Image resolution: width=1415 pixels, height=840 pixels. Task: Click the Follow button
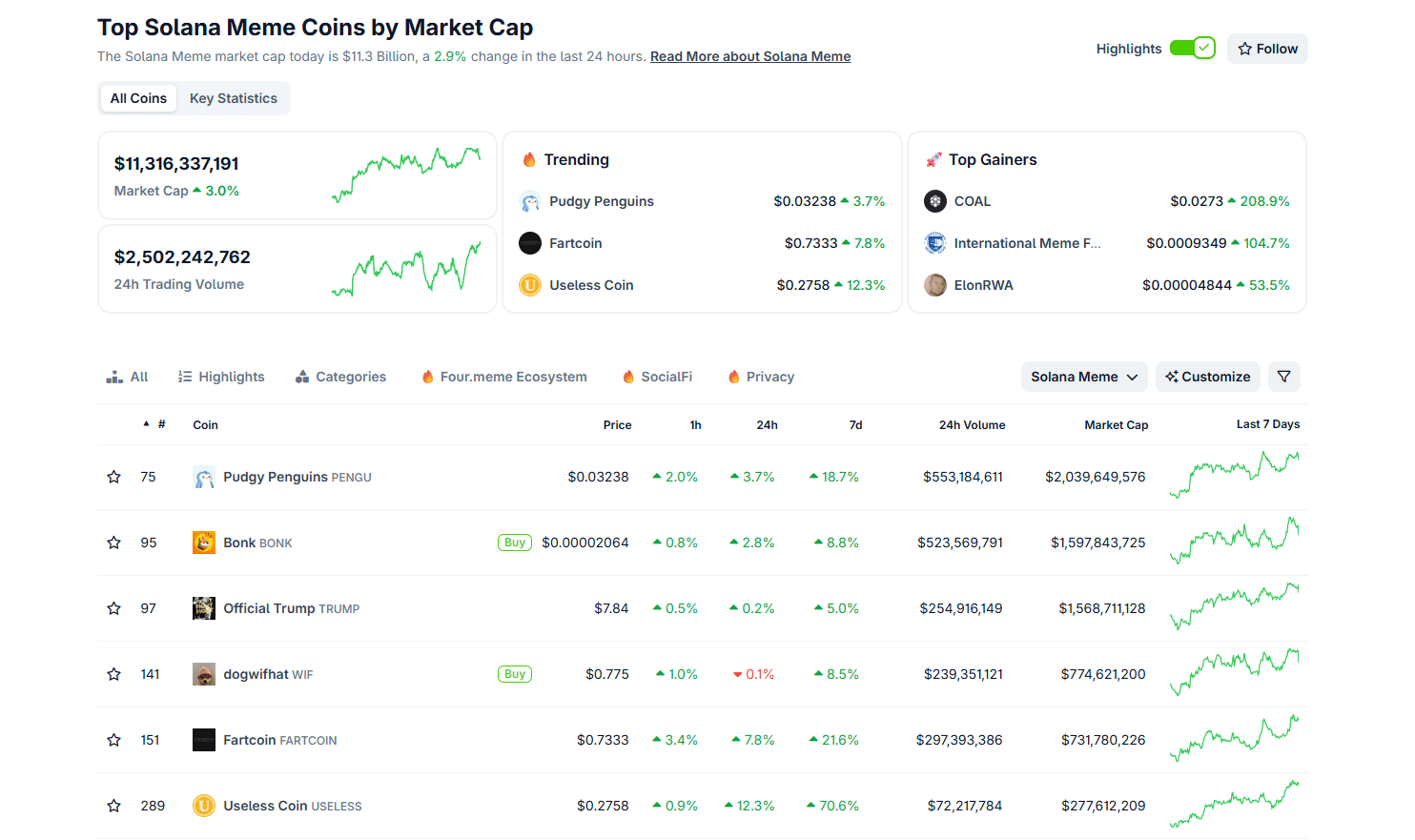(x=1267, y=49)
